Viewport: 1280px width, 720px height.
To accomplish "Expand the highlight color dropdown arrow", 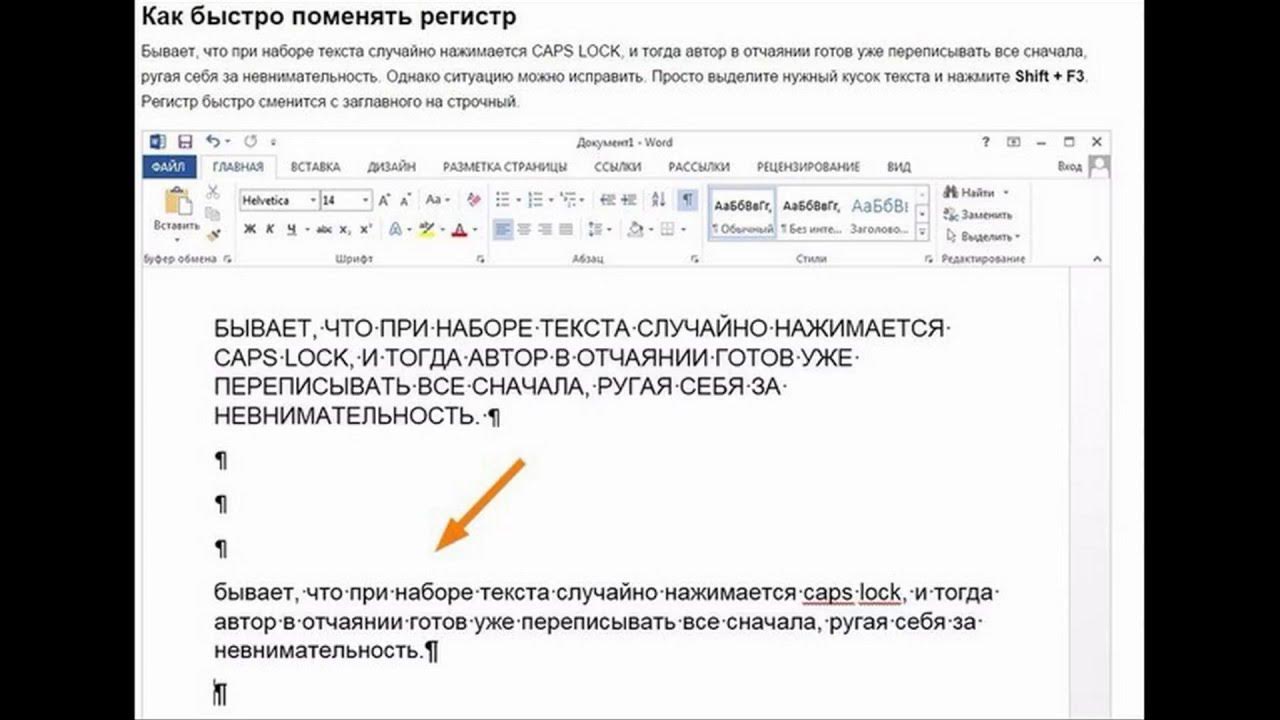I will (x=442, y=230).
